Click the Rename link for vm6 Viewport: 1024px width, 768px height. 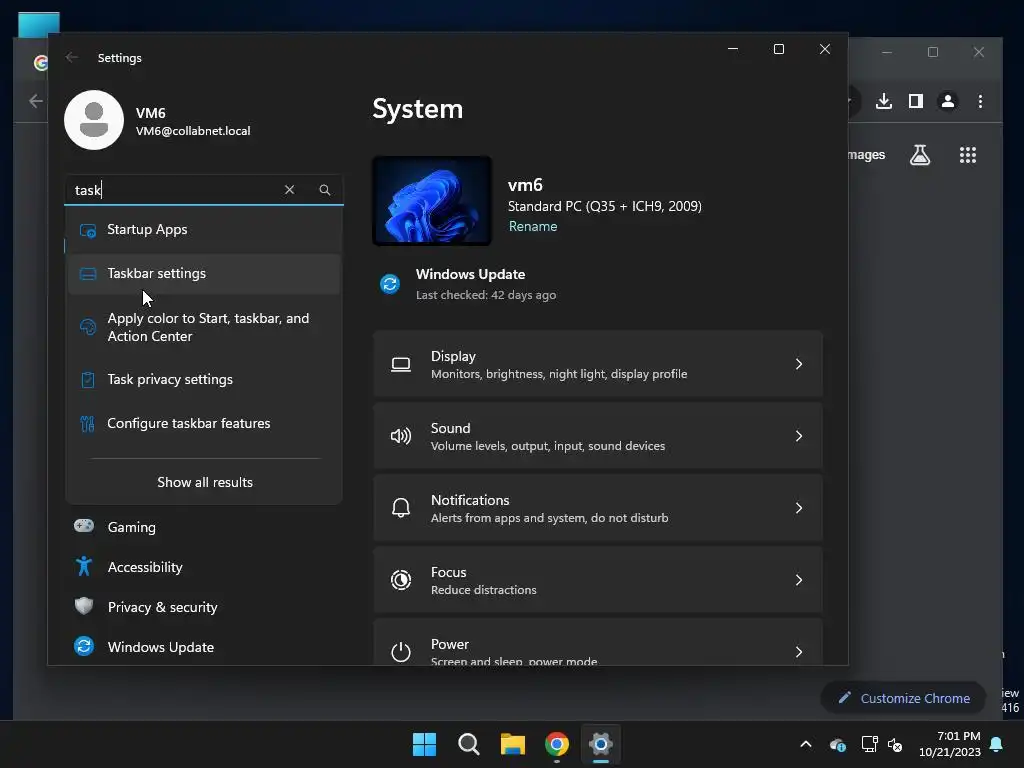point(533,226)
